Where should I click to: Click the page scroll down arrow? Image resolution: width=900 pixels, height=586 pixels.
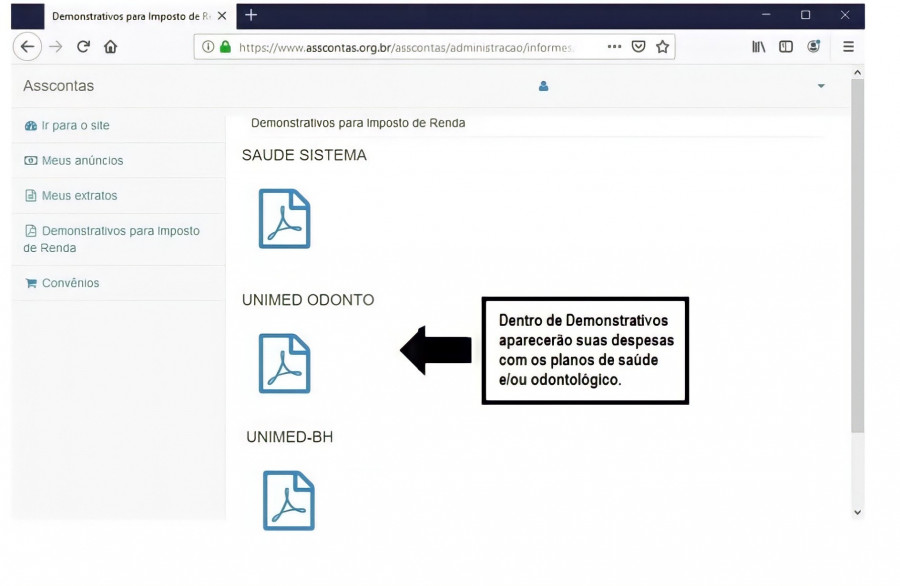click(x=858, y=513)
